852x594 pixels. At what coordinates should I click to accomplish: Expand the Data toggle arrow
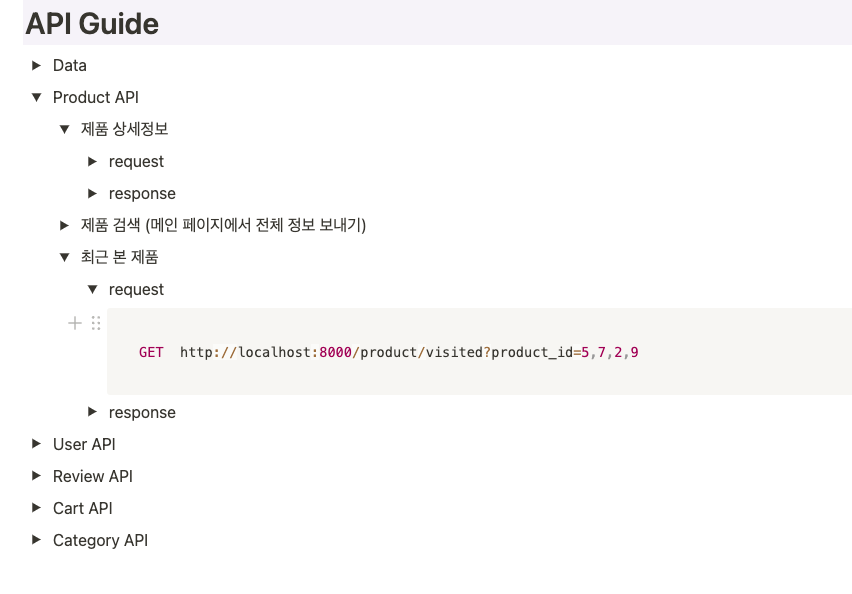click(x=36, y=65)
